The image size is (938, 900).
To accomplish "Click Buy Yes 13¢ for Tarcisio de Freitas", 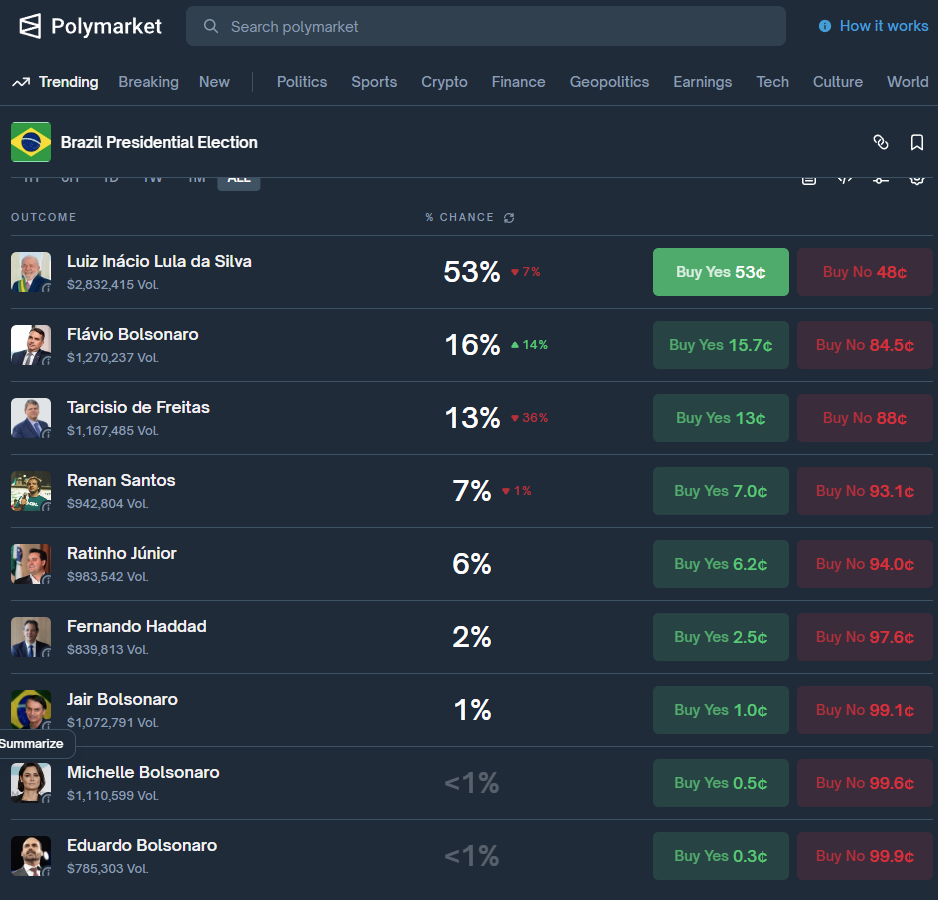I will click(x=721, y=418).
